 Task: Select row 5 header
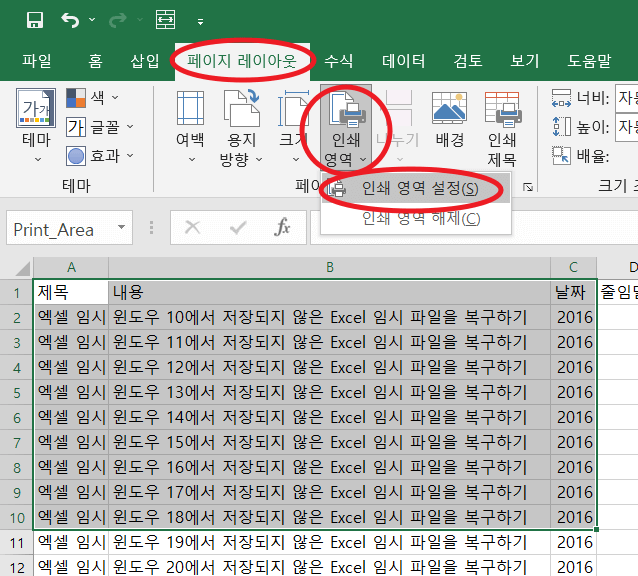[x=16, y=393]
